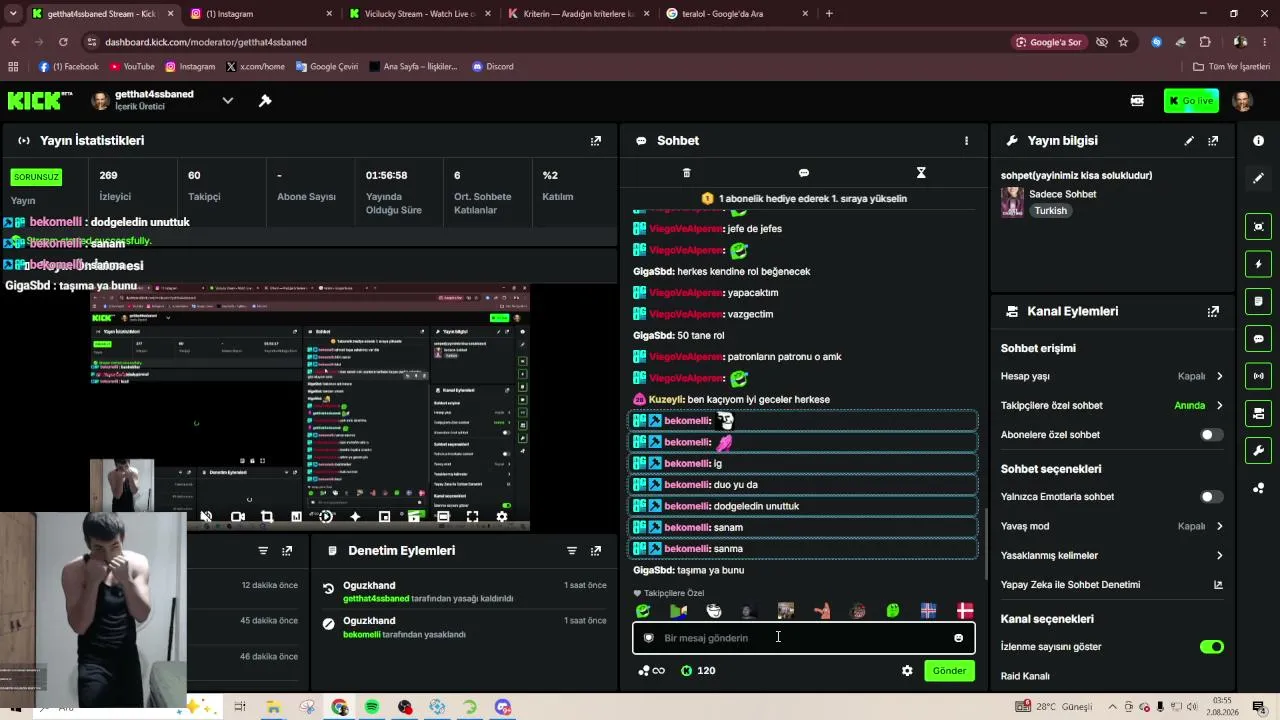Click the chat identity badge in message box
This screenshot has width=1280, height=720.
tap(648, 638)
